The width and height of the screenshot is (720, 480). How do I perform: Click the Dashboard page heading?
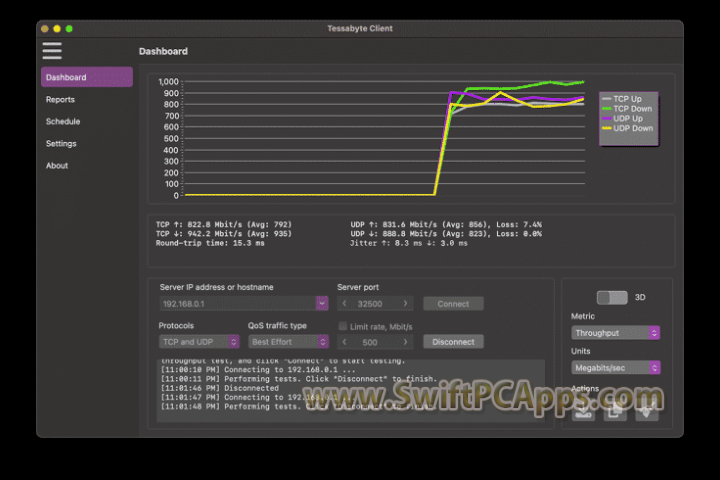(x=163, y=51)
